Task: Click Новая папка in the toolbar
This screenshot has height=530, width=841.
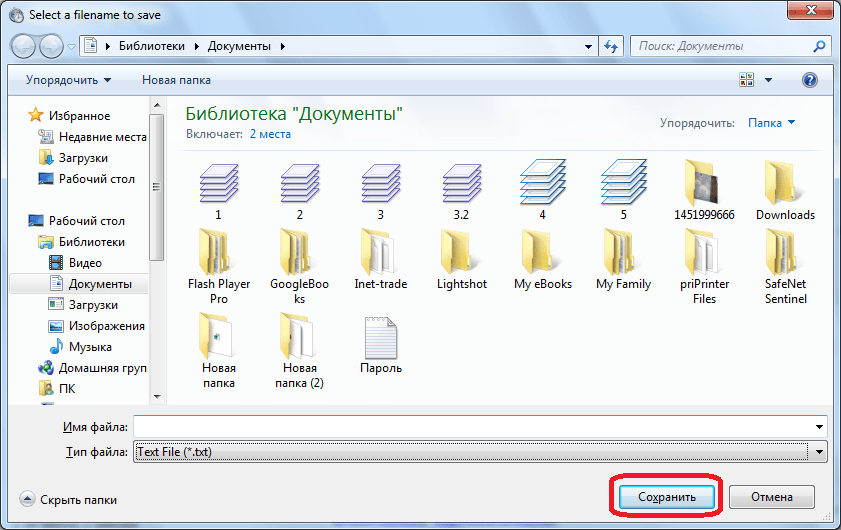Action: [175, 80]
